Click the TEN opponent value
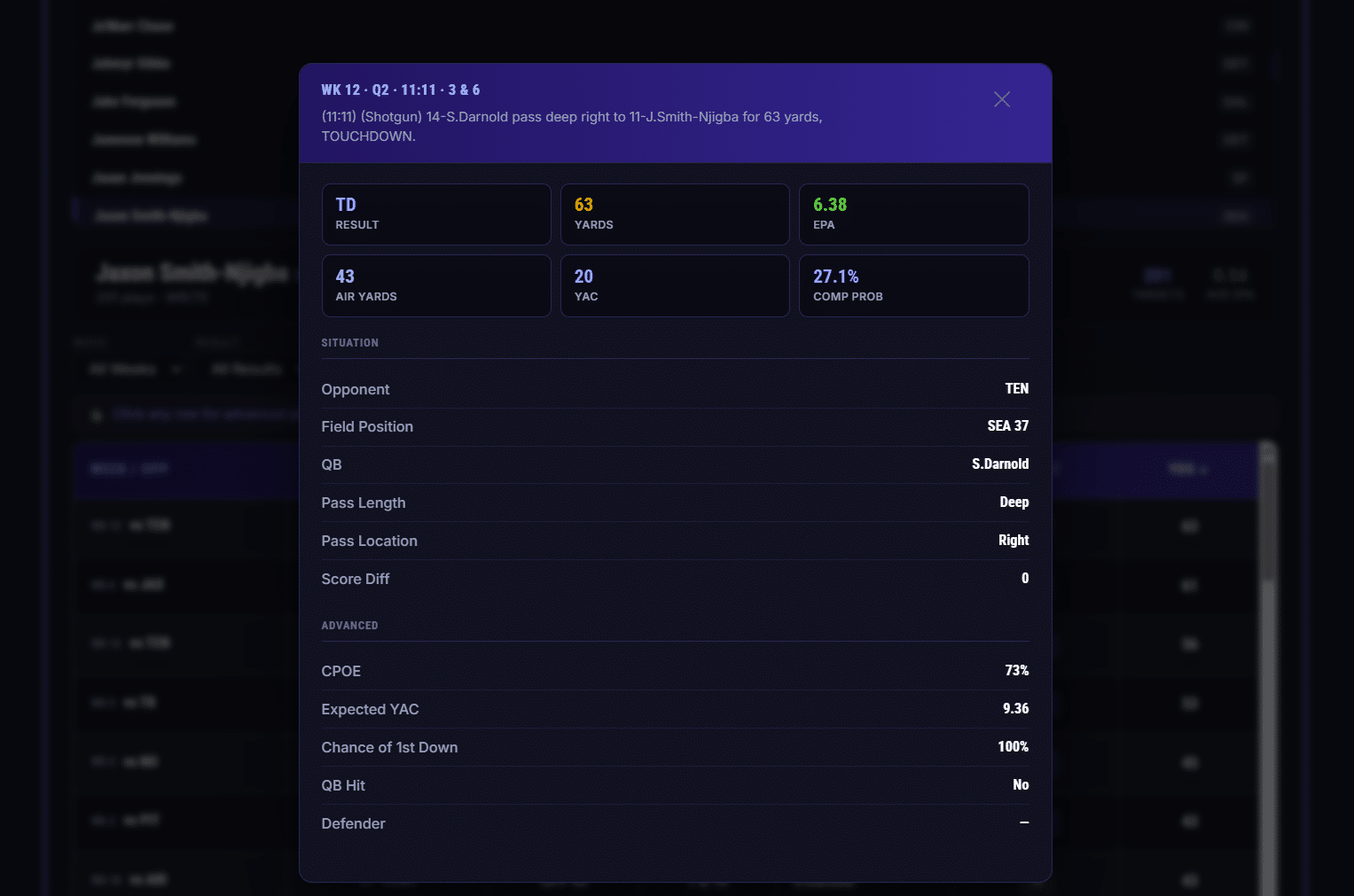 click(1016, 388)
